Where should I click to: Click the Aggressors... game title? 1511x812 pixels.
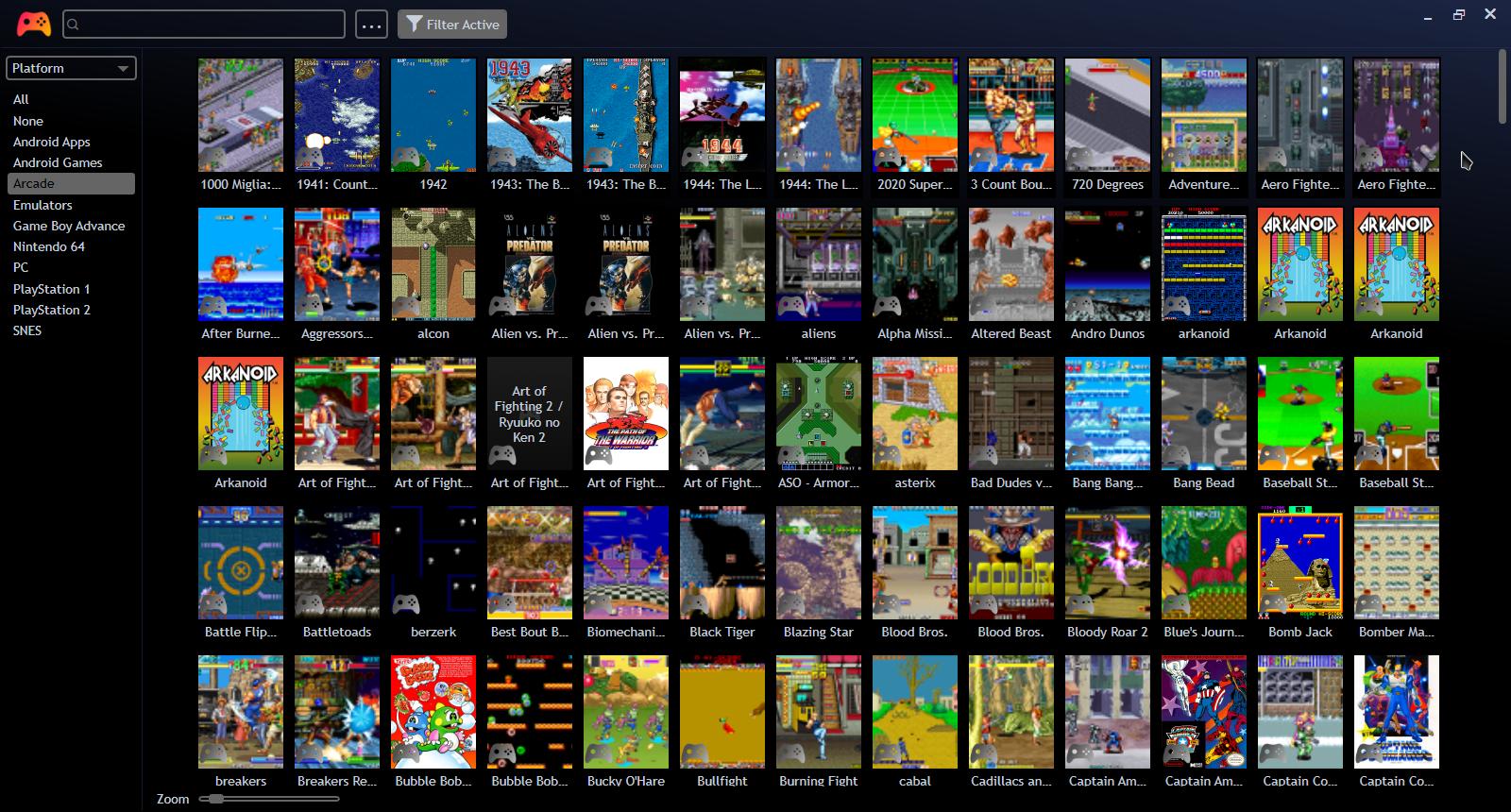click(x=337, y=333)
